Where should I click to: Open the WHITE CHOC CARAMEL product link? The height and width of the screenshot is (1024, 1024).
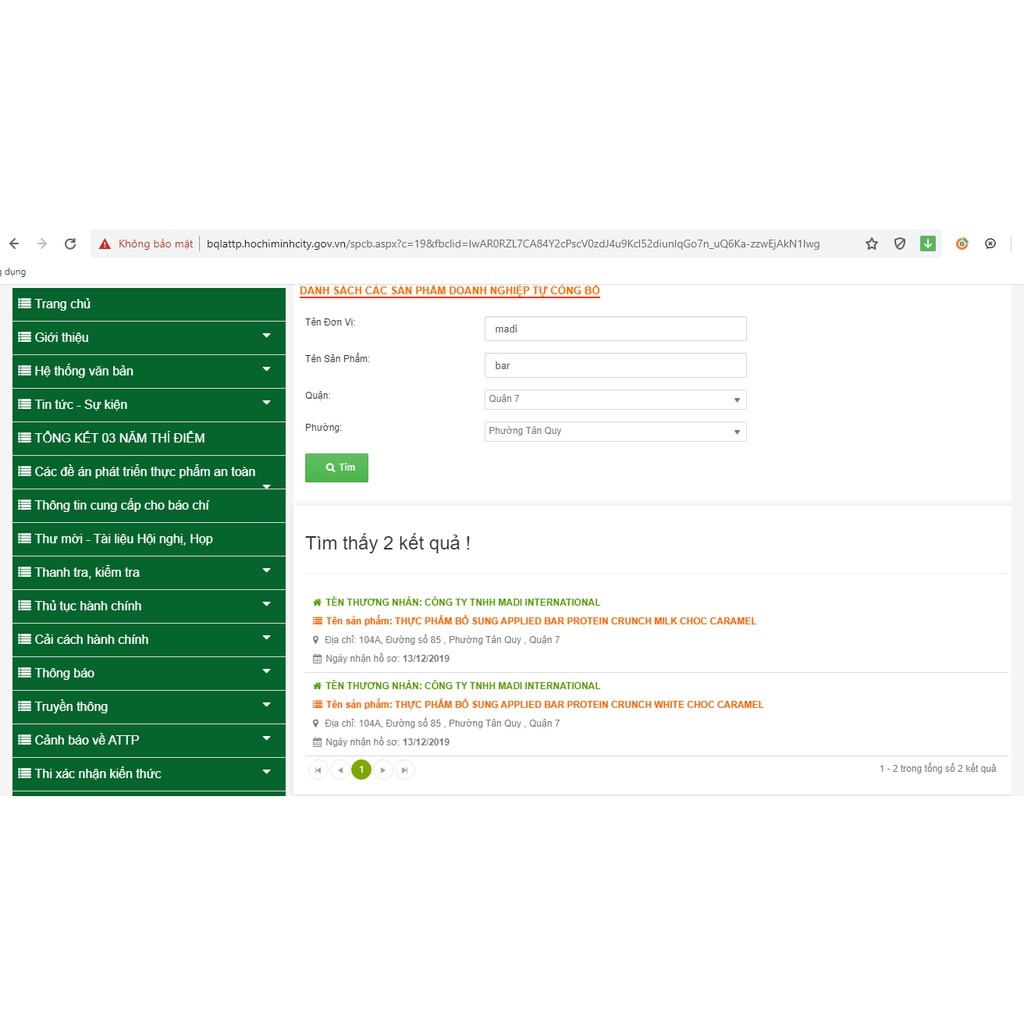(545, 705)
